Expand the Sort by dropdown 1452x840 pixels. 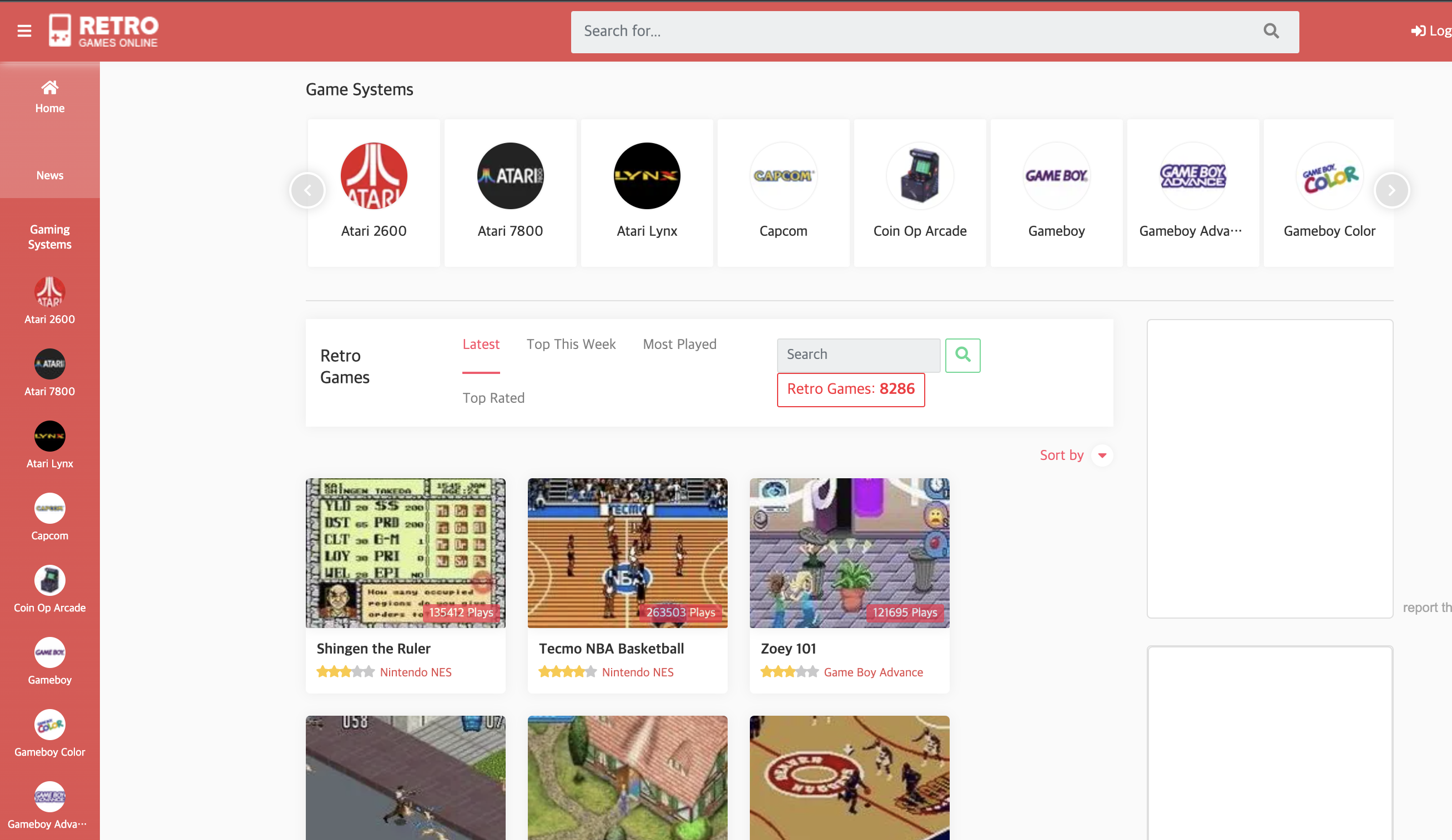click(x=1101, y=455)
